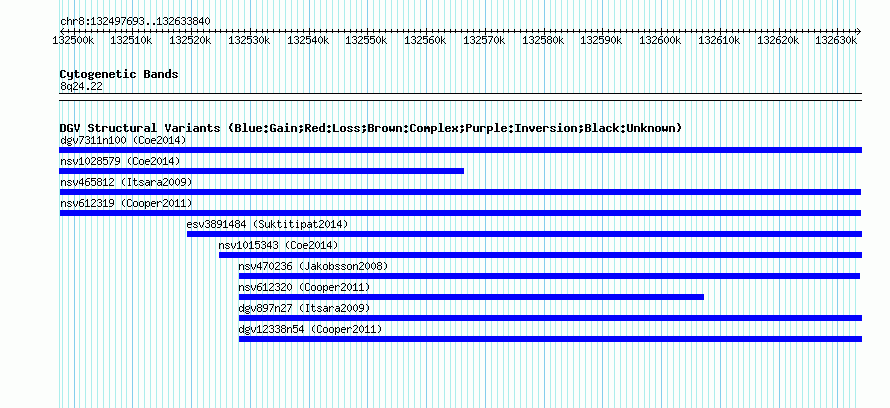Image resolution: width=890 pixels, height=408 pixels.
Task: Click the 132520k ruler tick label
Action: [190, 40]
